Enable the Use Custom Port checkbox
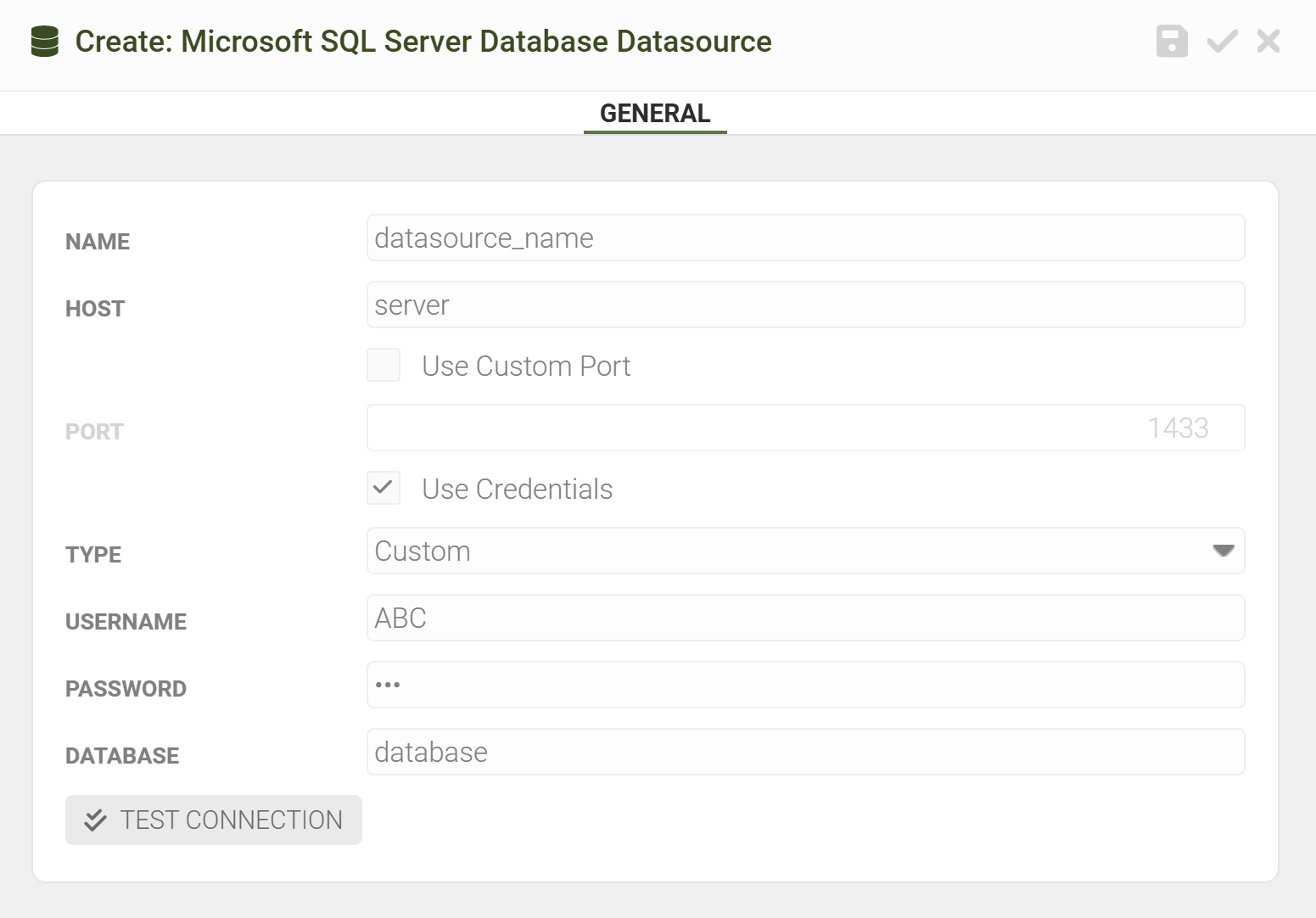 [x=384, y=365]
